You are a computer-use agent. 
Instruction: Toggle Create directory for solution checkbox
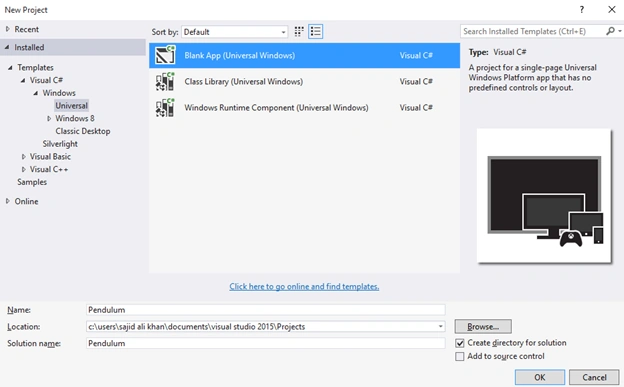[x=460, y=343]
